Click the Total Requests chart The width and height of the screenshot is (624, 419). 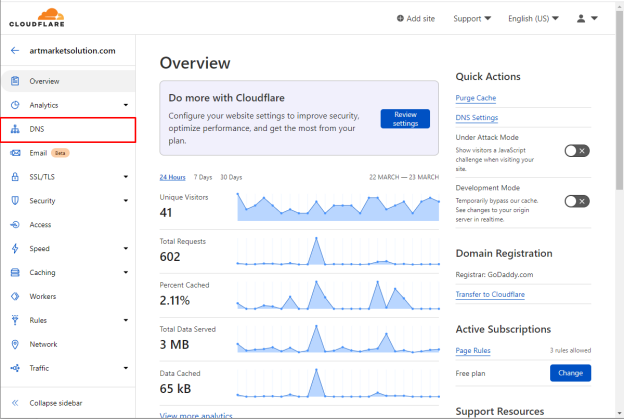338,251
